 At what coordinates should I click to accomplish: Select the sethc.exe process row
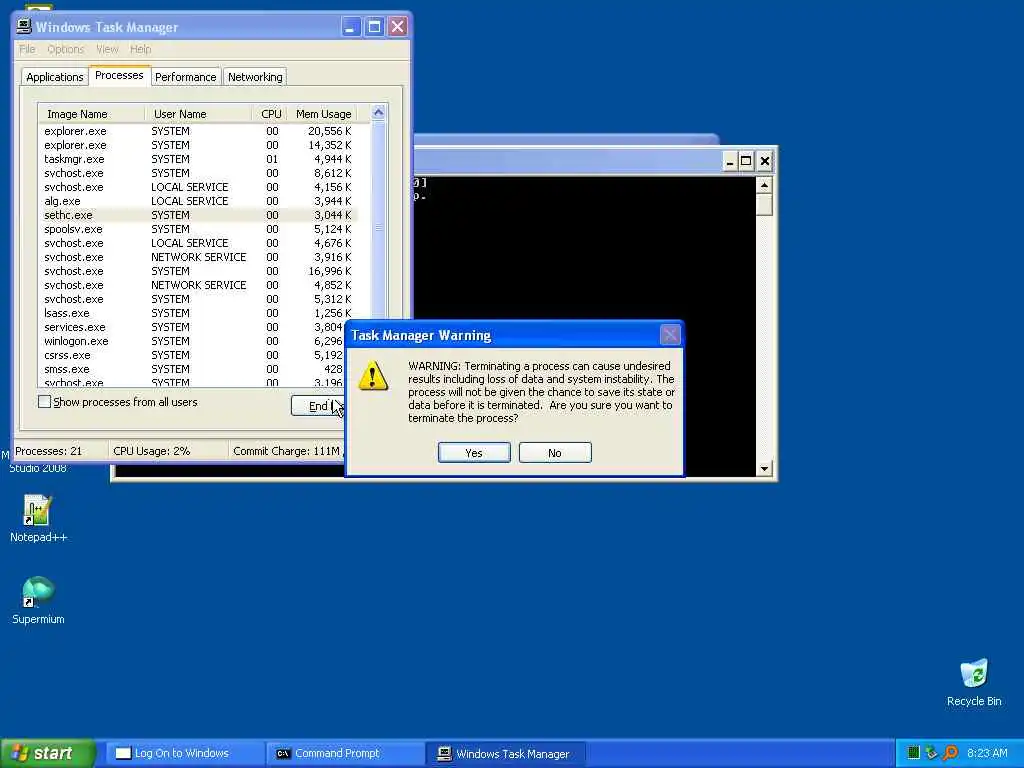(x=198, y=215)
